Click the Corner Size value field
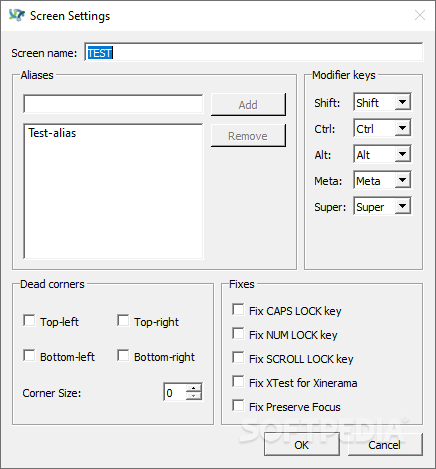 (175, 392)
